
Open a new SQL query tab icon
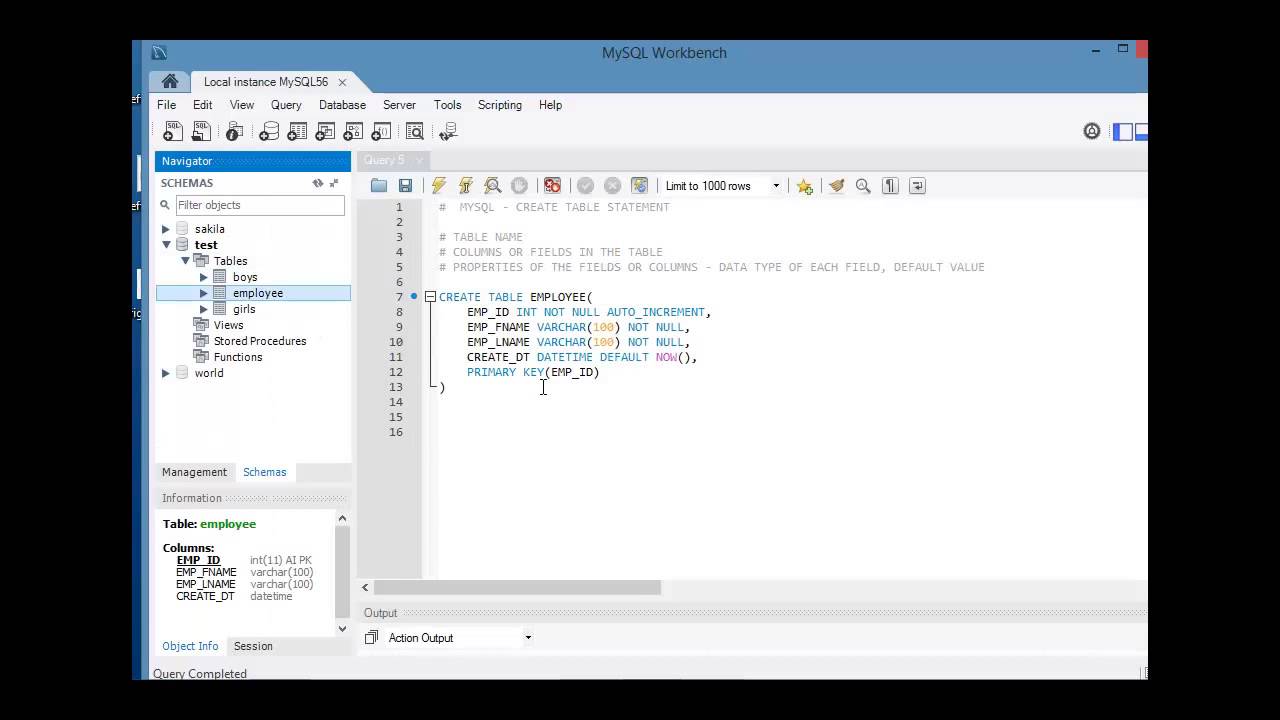173,132
